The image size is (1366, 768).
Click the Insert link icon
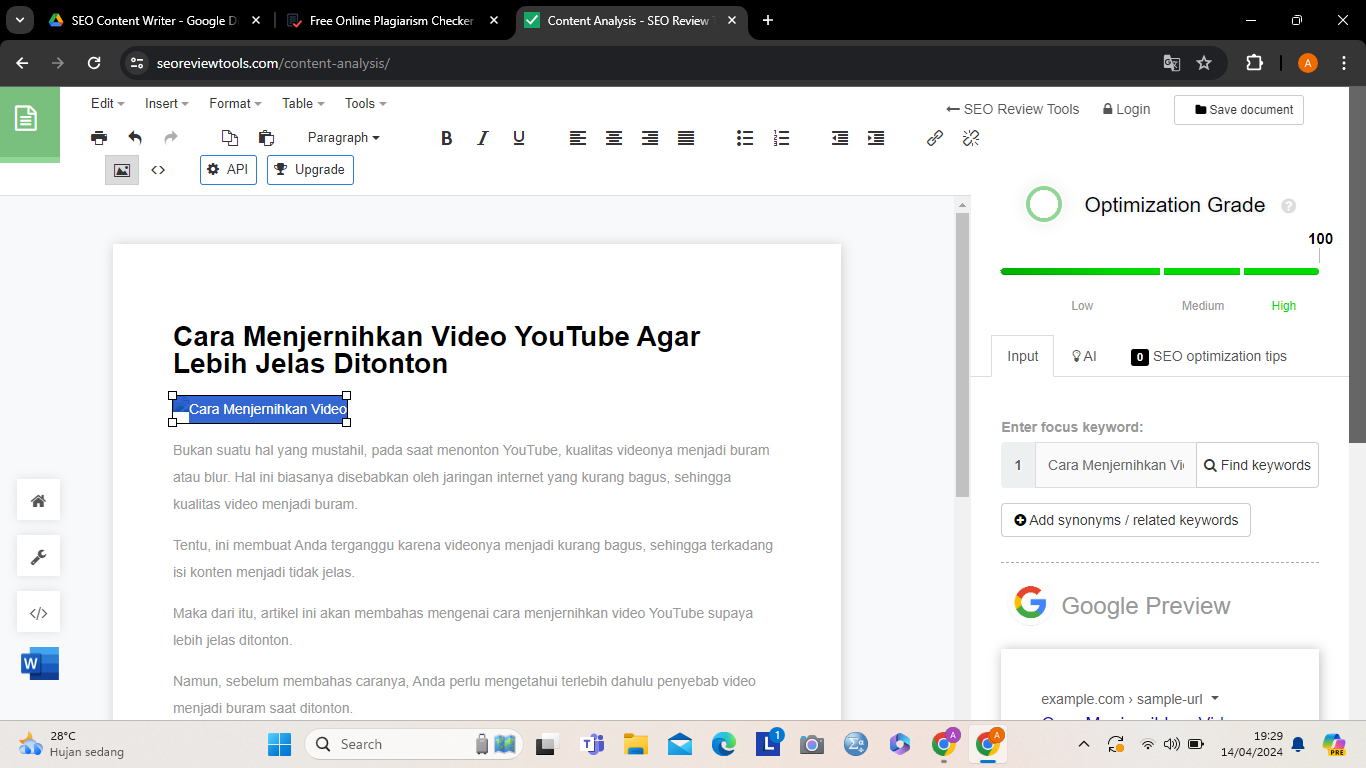pyautogui.click(x=935, y=138)
